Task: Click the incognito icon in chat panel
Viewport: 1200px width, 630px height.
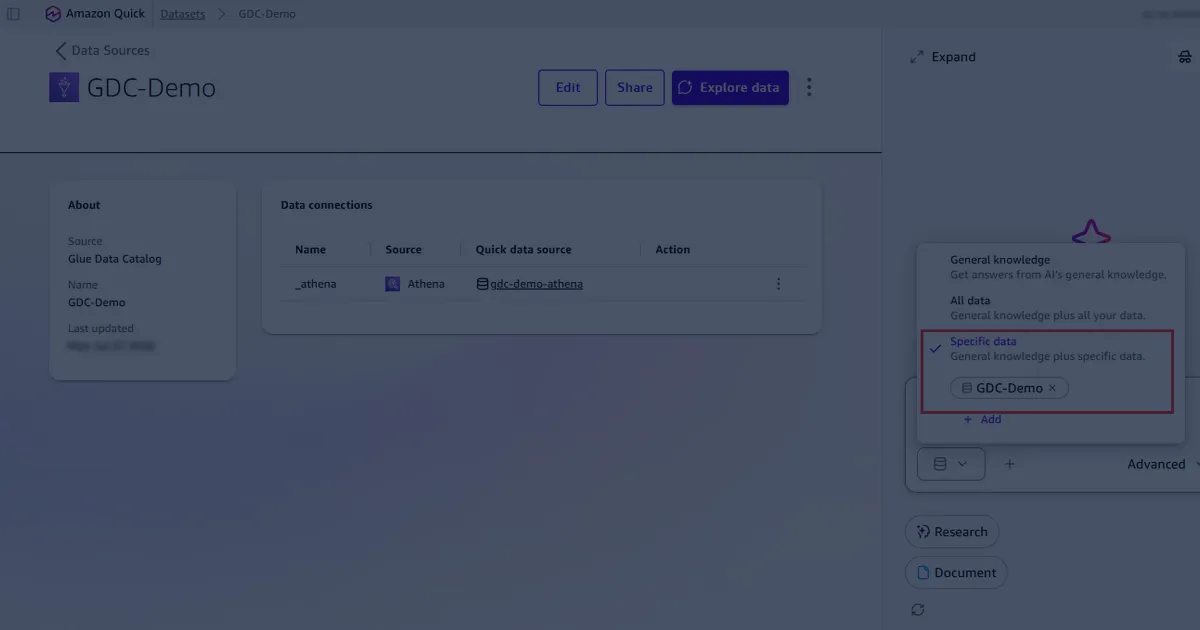Action: [x=1185, y=57]
